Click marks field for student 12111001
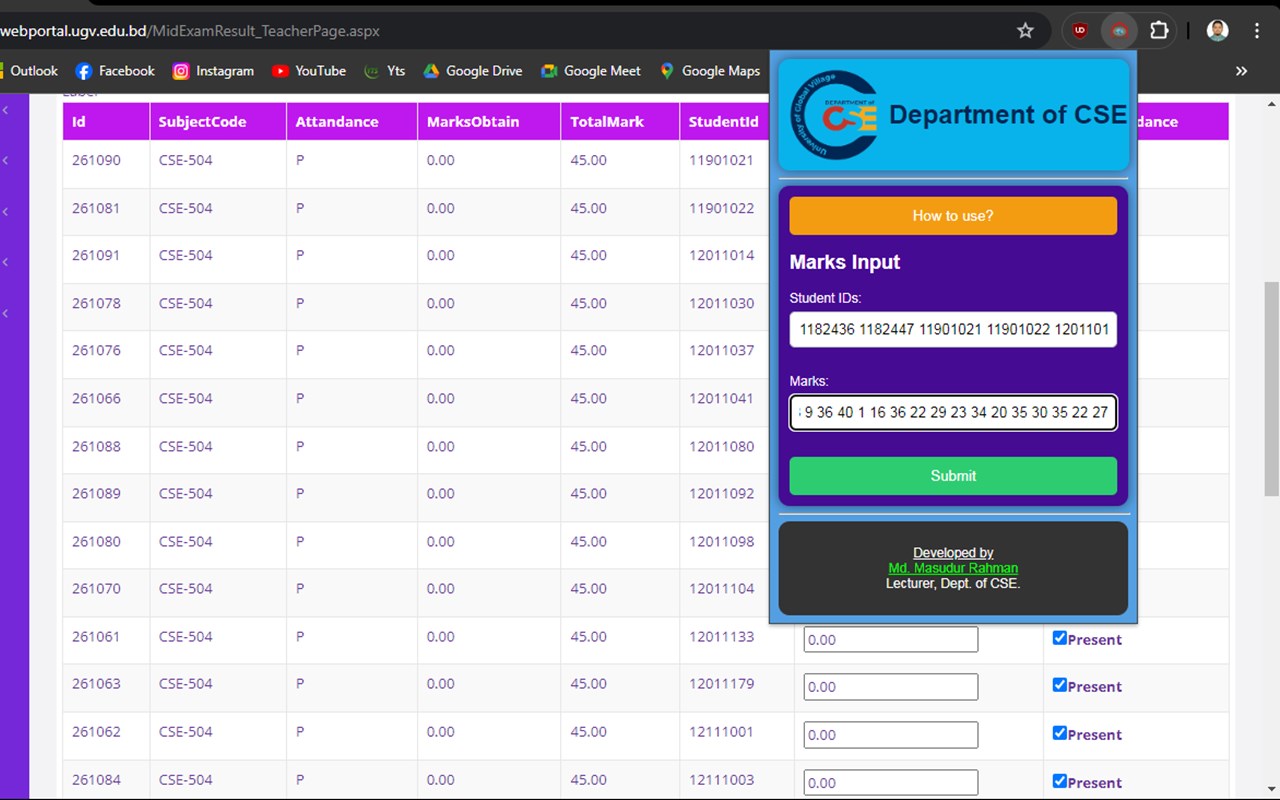The width and height of the screenshot is (1280, 800). (891, 735)
